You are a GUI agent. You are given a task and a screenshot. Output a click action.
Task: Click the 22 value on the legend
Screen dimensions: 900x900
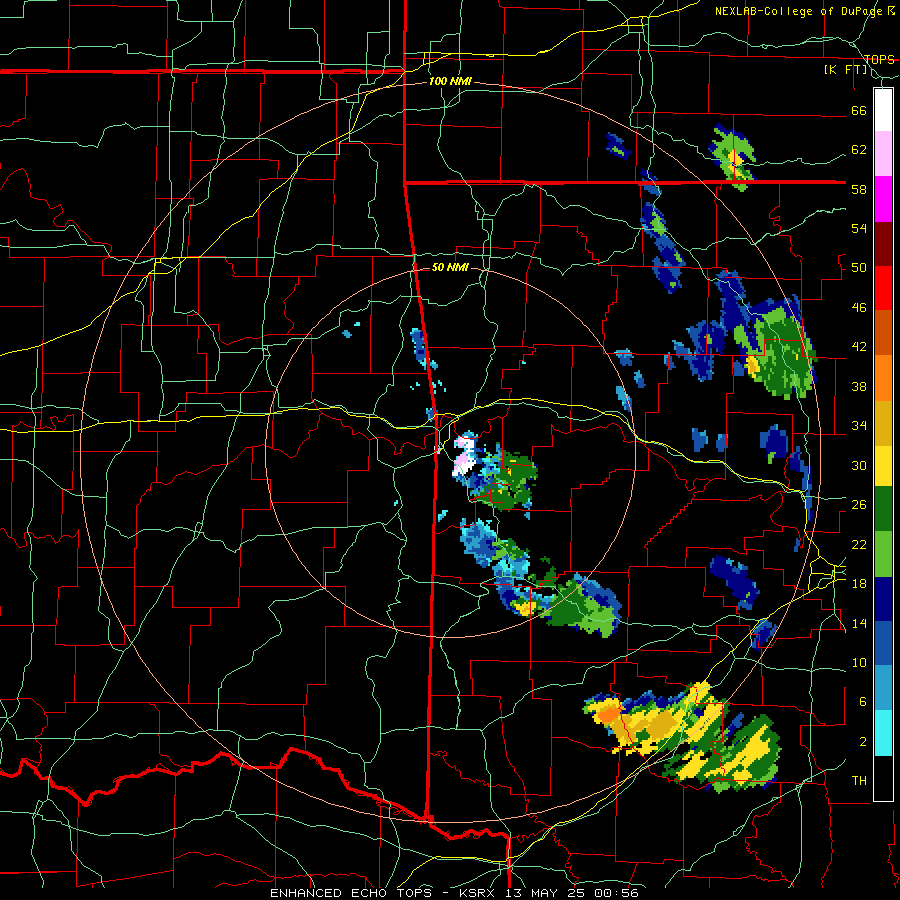pos(859,544)
